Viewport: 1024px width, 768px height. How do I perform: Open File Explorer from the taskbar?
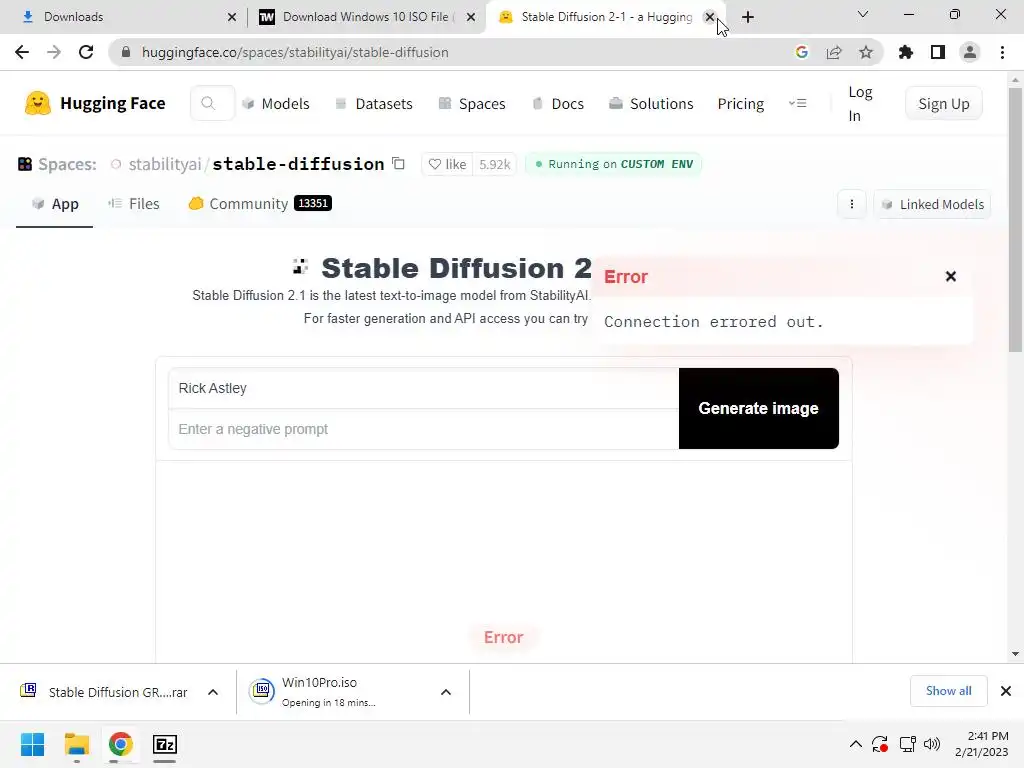point(76,744)
